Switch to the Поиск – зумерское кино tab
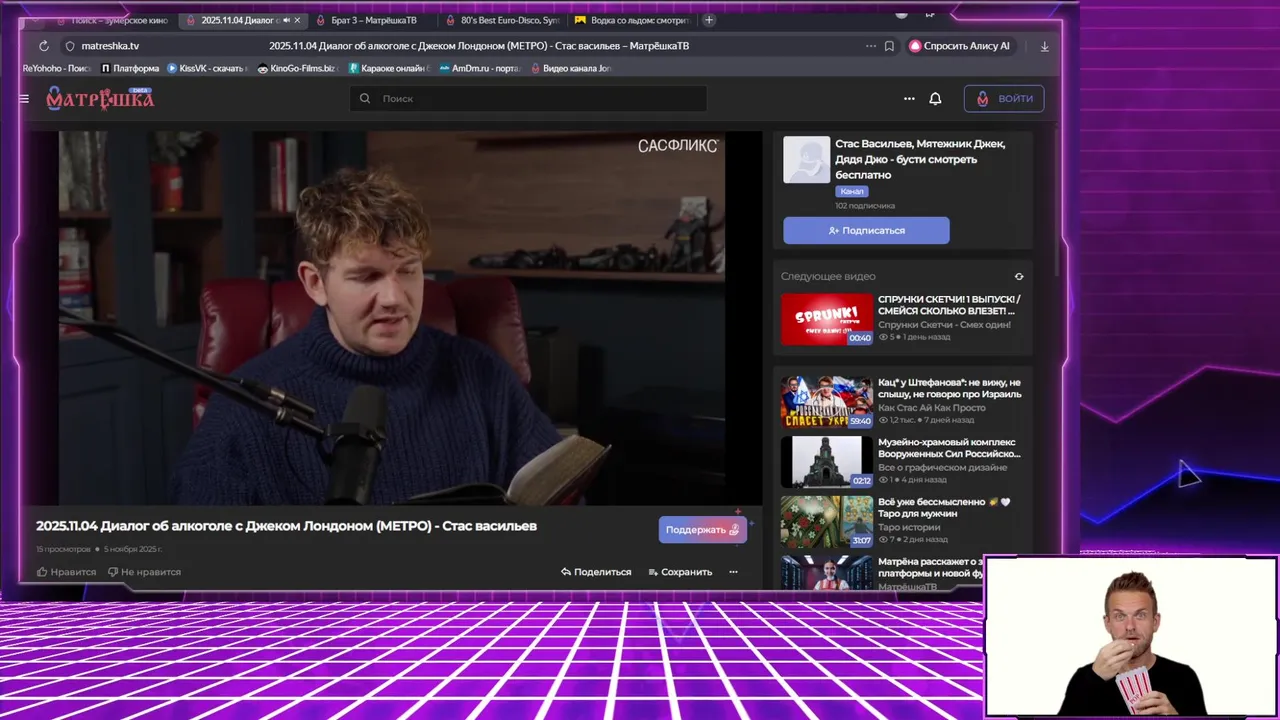The image size is (1280, 720). tap(112, 20)
